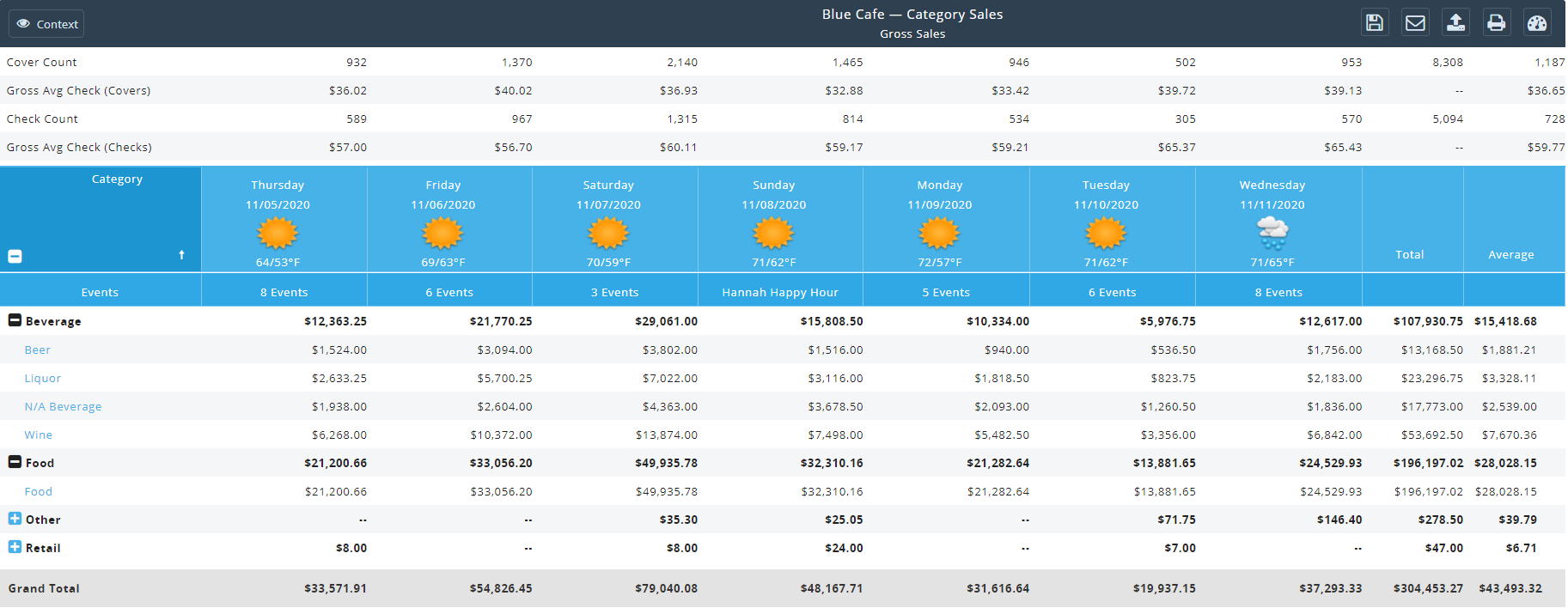The width and height of the screenshot is (1568, 614).
Task: Open the Liquor category link
Action: coord(43,378)
